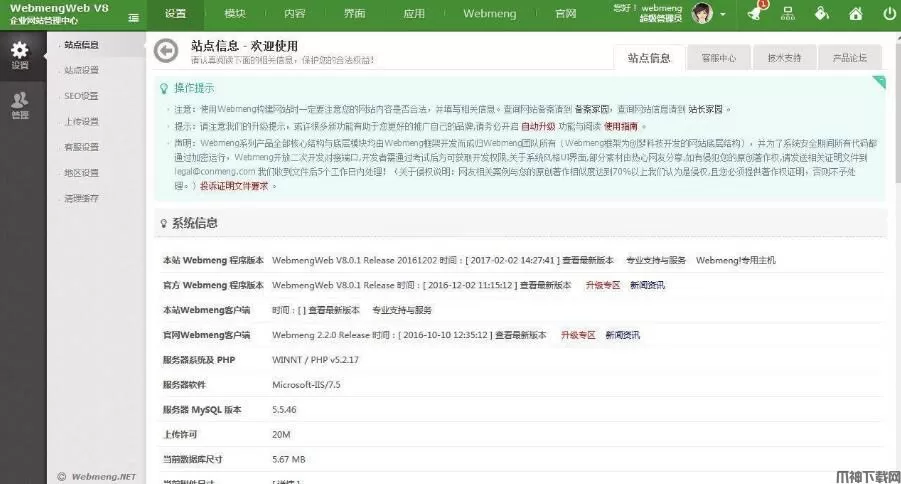Screen dimensions: 901x484
Task: Click 专业支持与服务 in 本站Webmeng客户端 row
Action: click(402, 310)
